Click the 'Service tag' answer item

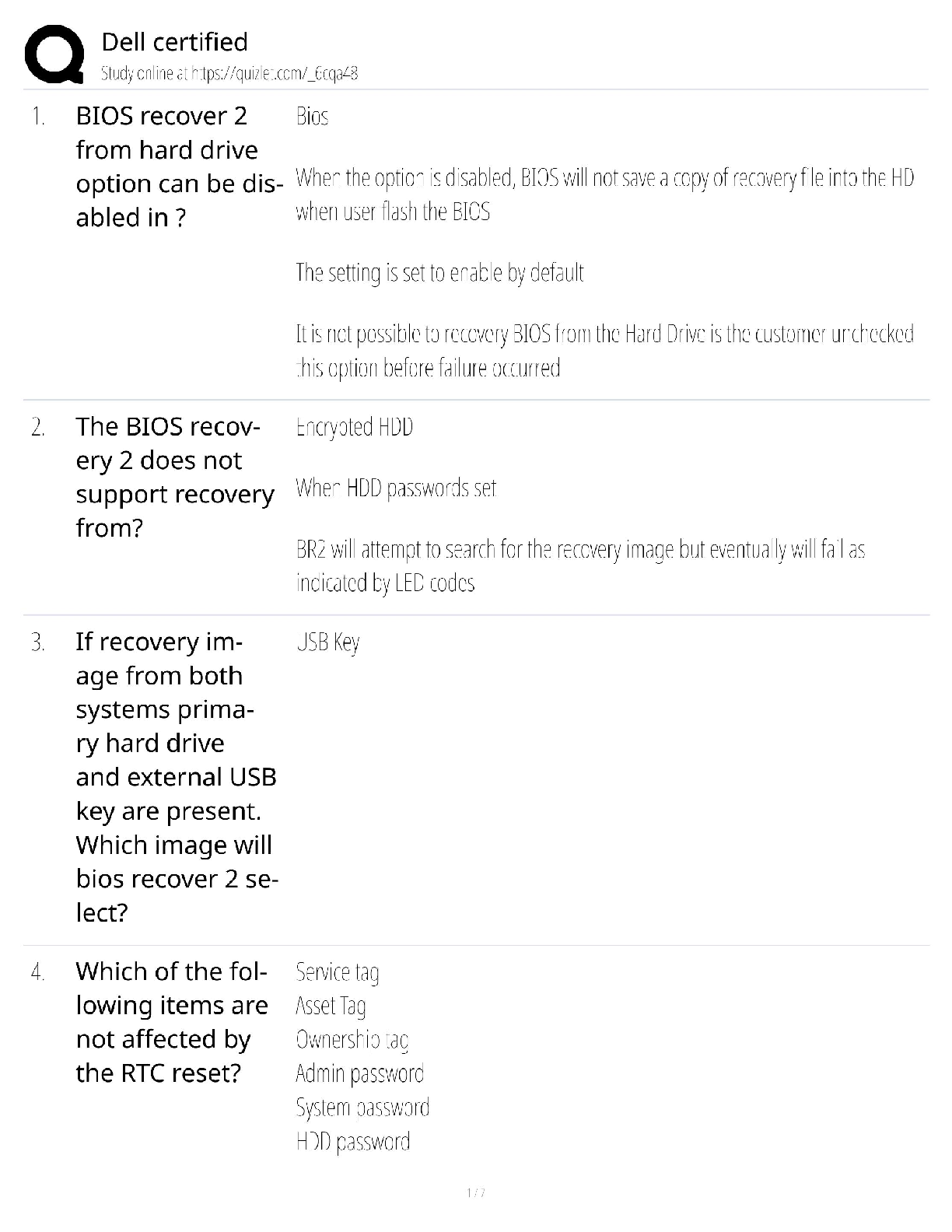338,972
